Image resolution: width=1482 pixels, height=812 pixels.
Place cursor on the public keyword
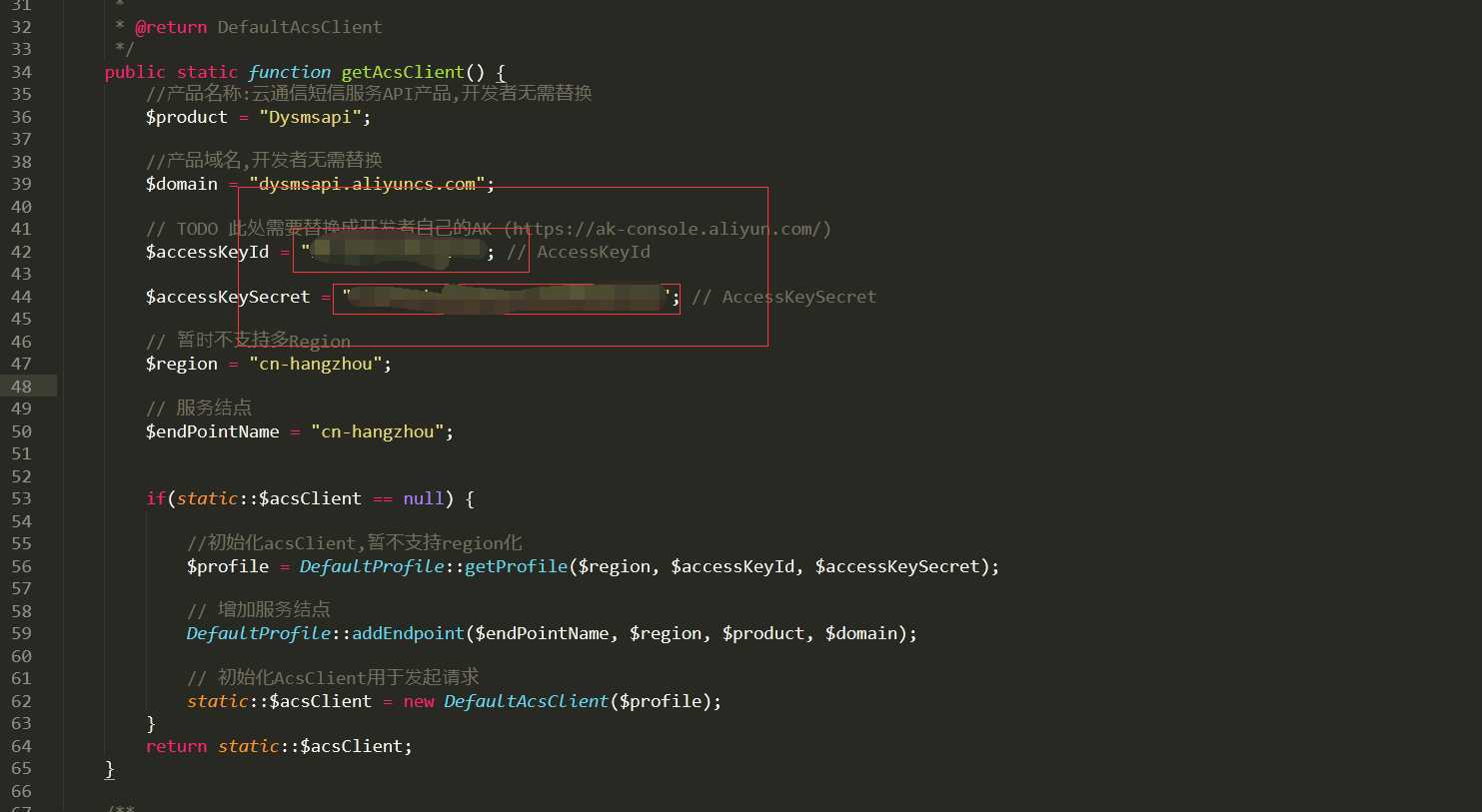click(x=135, y=72)
